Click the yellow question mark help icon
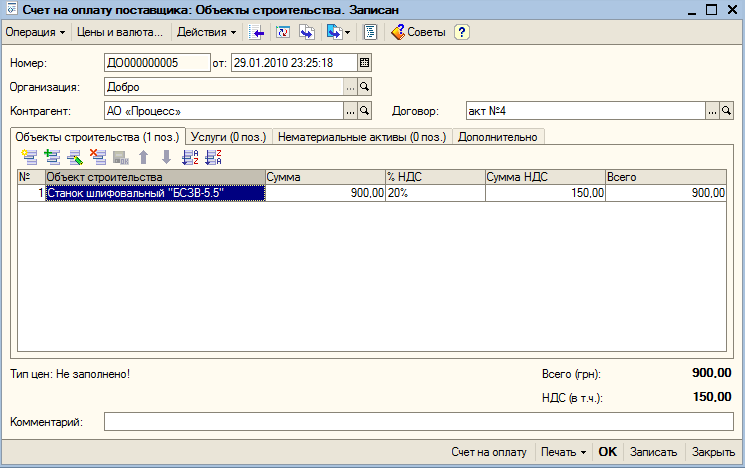Screen dimensions: 745x468 (461, 32)
